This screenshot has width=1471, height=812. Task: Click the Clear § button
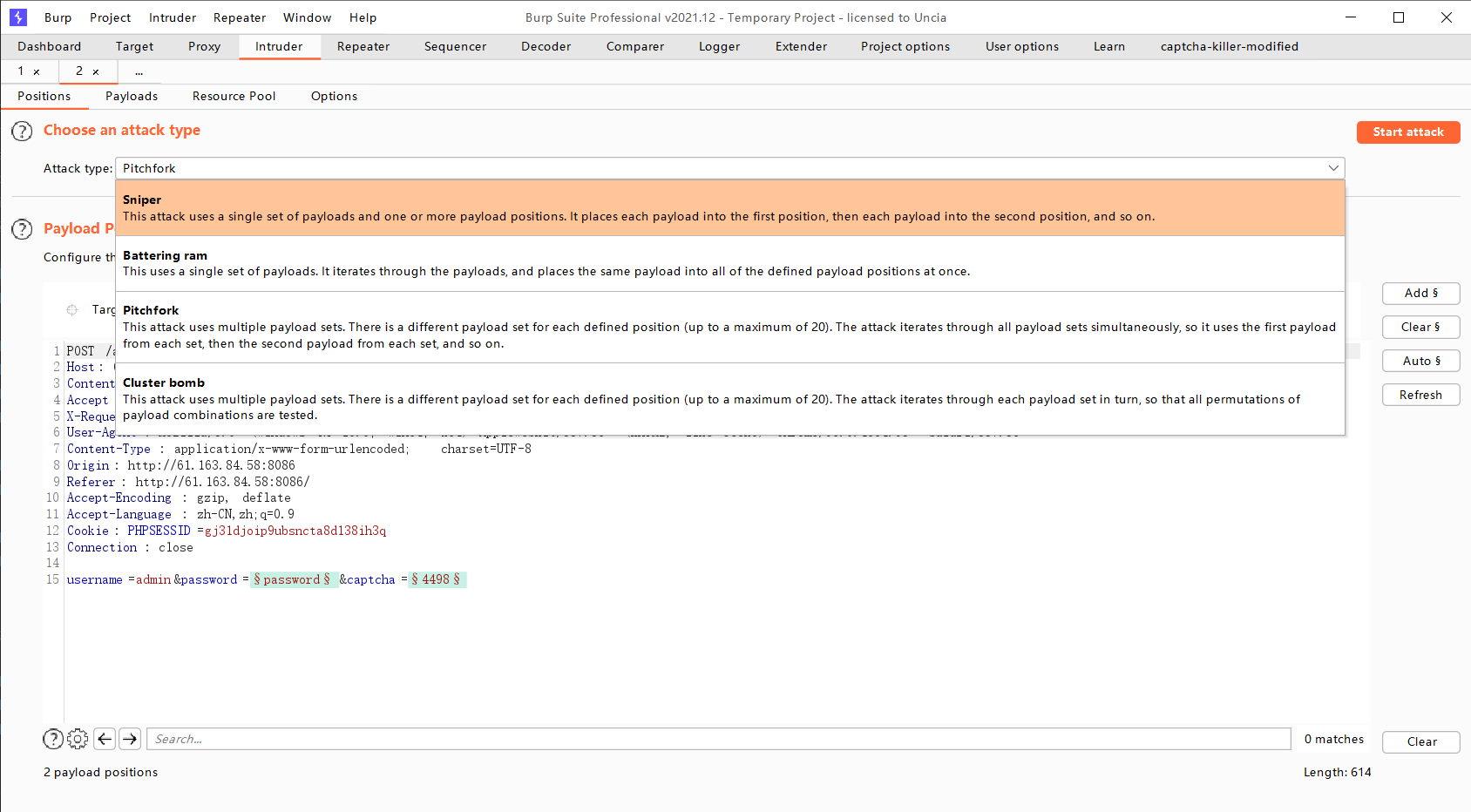click(x=1421, y=327)
